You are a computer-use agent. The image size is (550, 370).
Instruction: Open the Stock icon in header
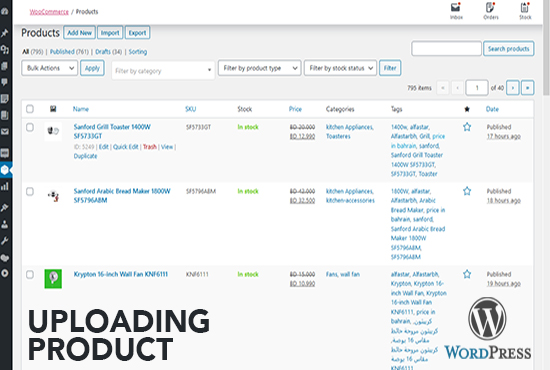(525, 11)
